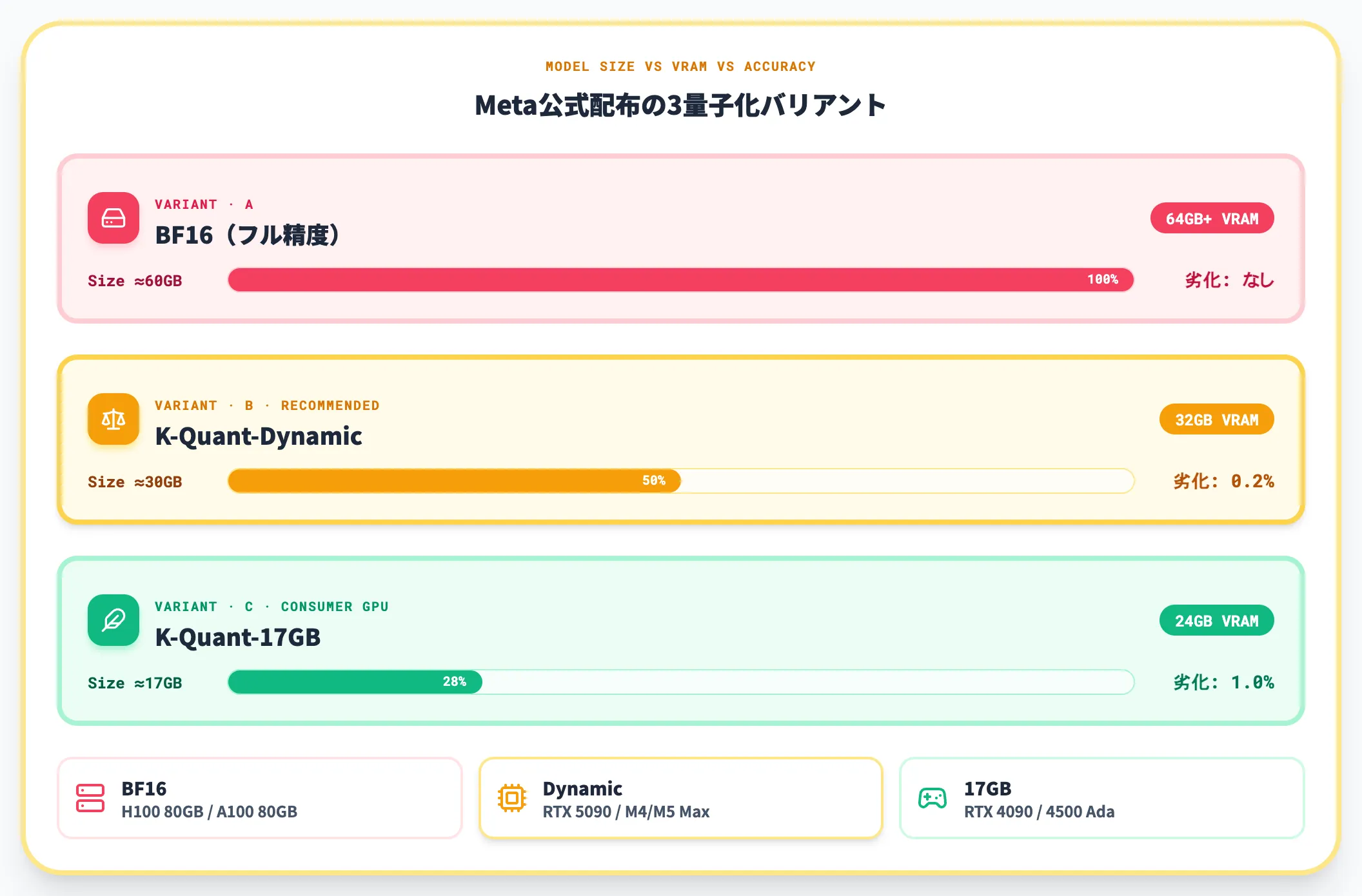Select the Dynamic RTX 5090 hardware card

click(x=681, y=798)
